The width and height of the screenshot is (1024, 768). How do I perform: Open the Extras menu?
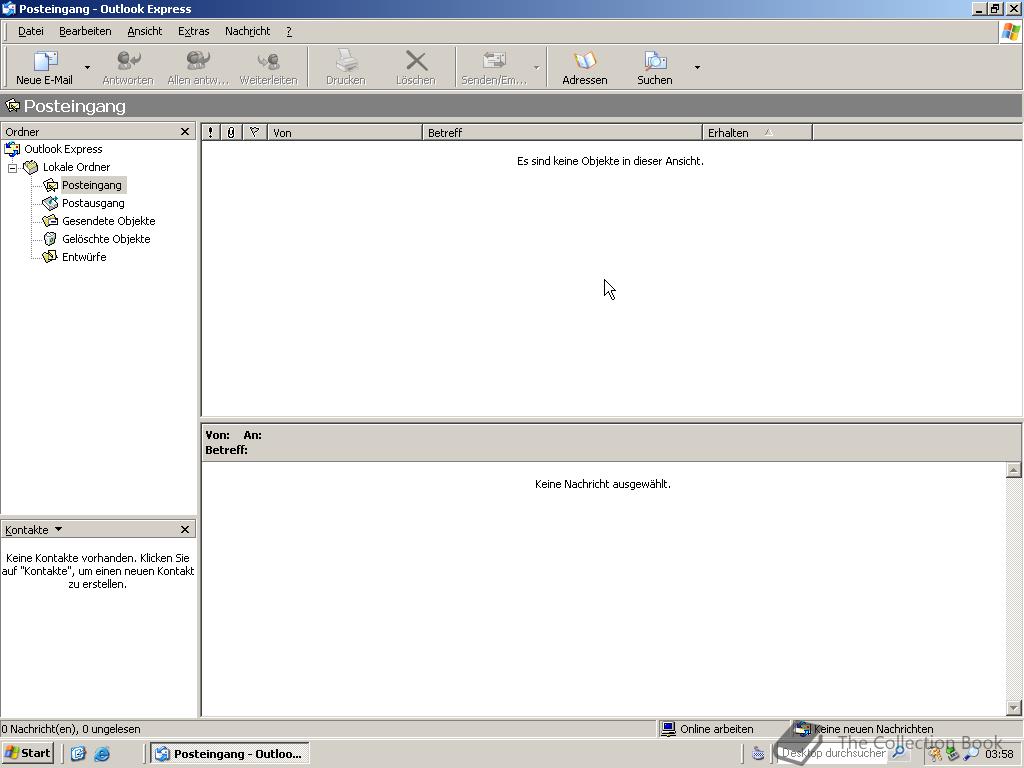(193, 31)
